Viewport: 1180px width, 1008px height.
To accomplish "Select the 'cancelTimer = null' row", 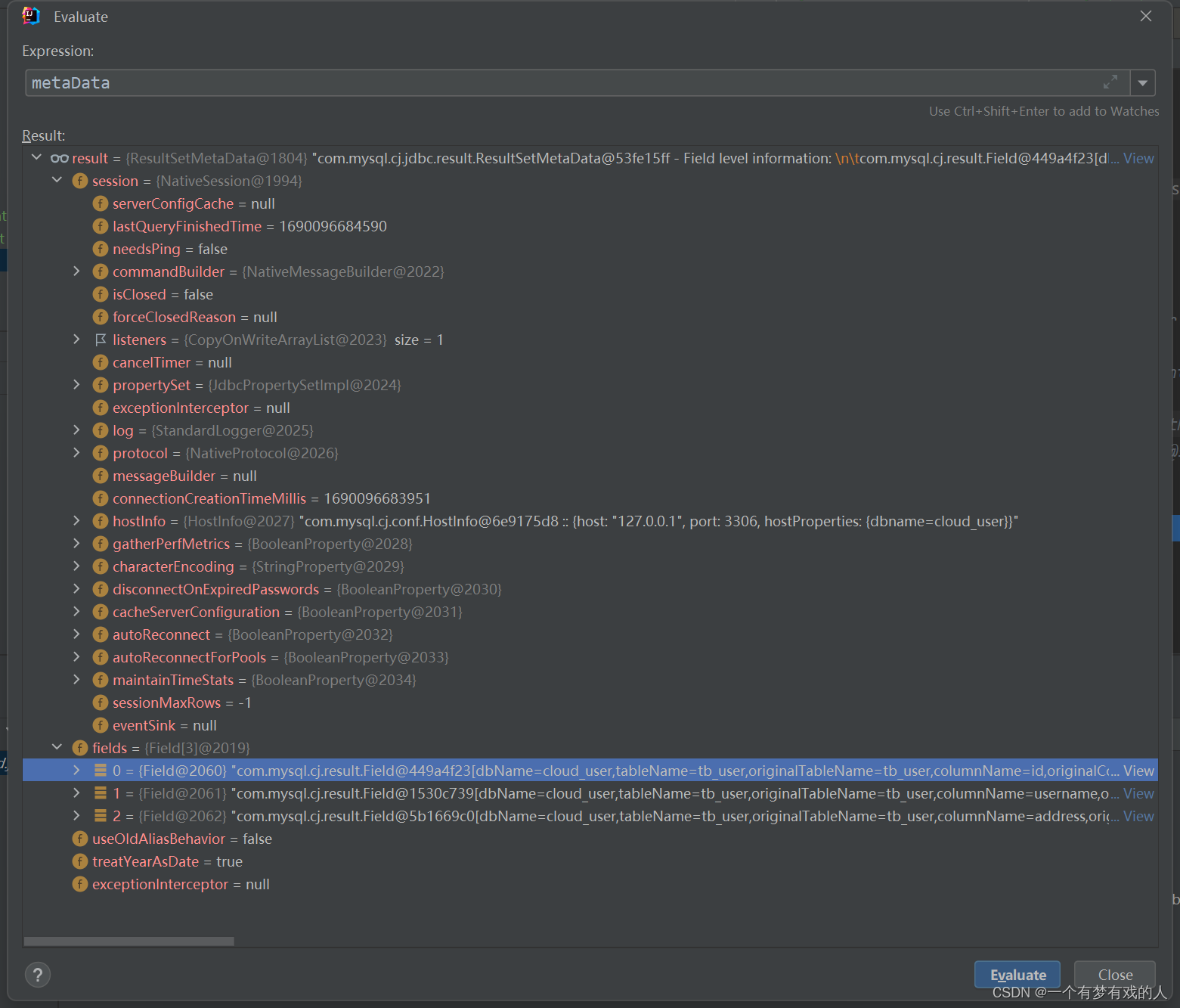I will point(590,362).
